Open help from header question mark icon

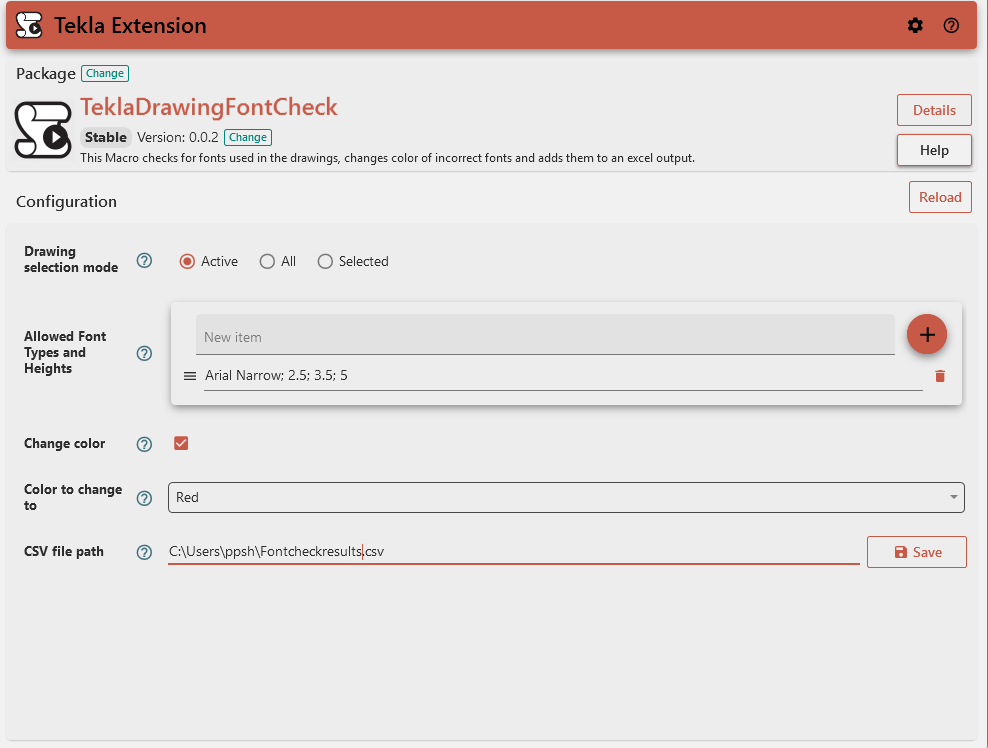click(x=951, y=25)
